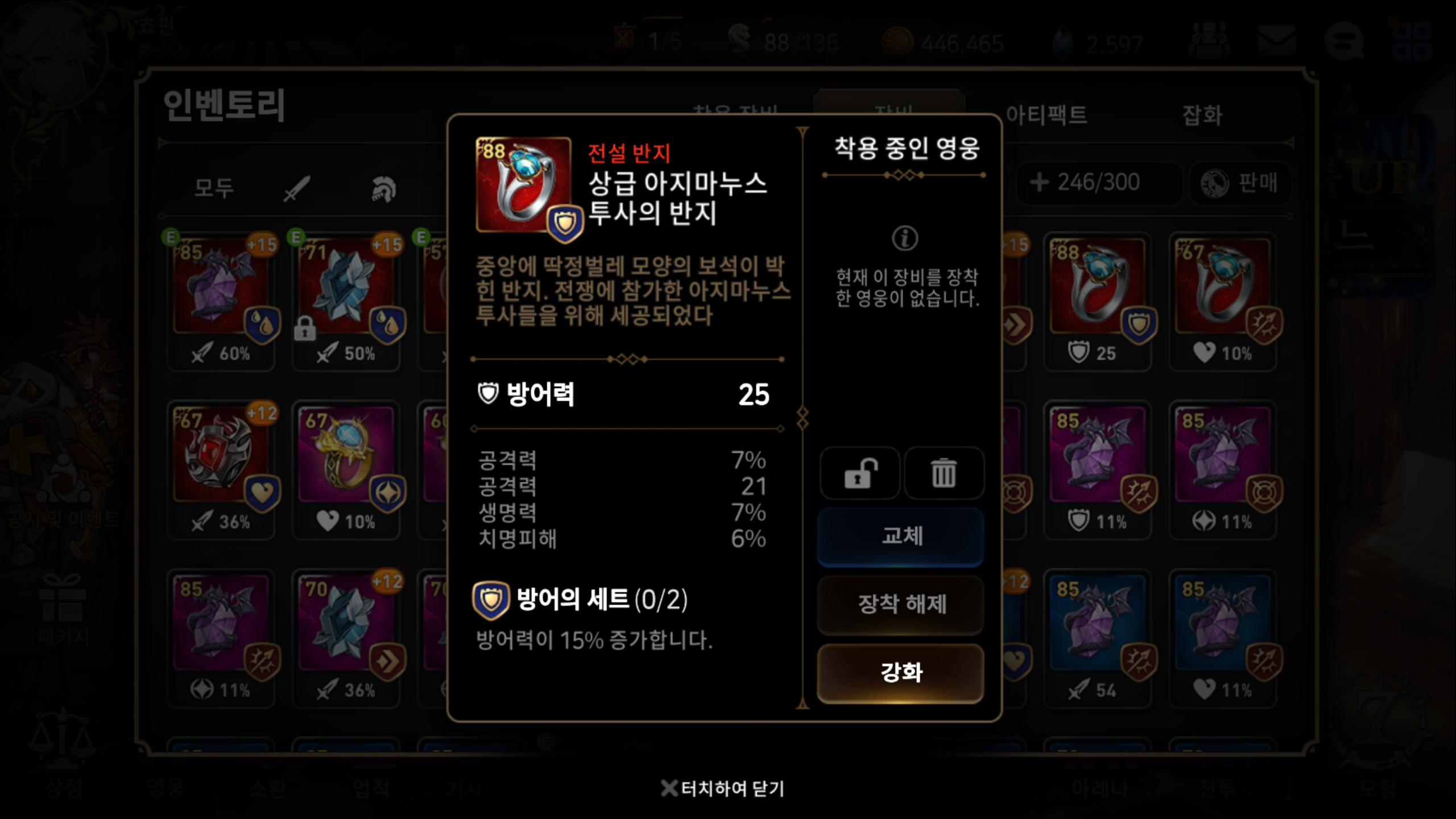
Task: Click the 방어의 세트 shield set icon
Action: [491, 600]
